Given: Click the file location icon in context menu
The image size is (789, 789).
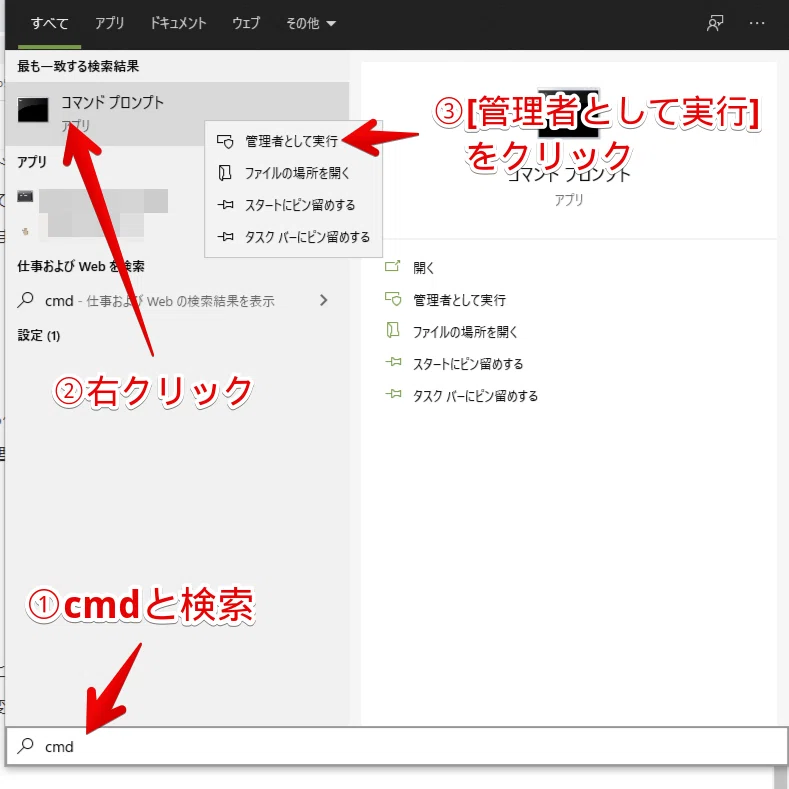Looking at the screenshot, I should pos(225,173).
